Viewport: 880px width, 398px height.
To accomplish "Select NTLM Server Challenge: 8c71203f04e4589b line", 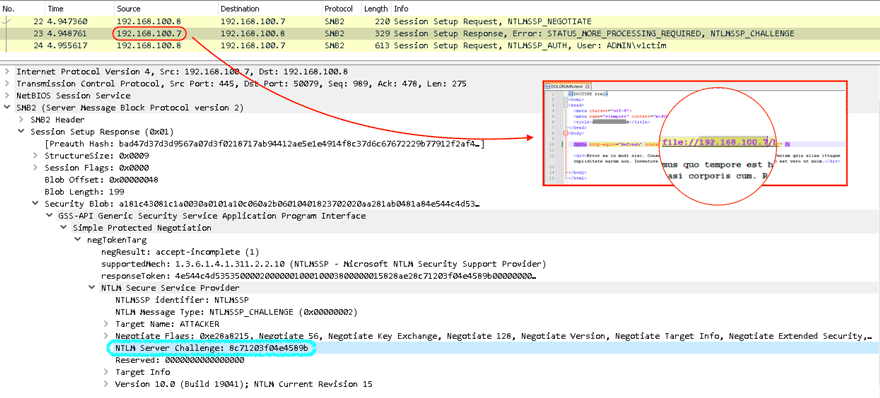I will click(x=212, y=348).
